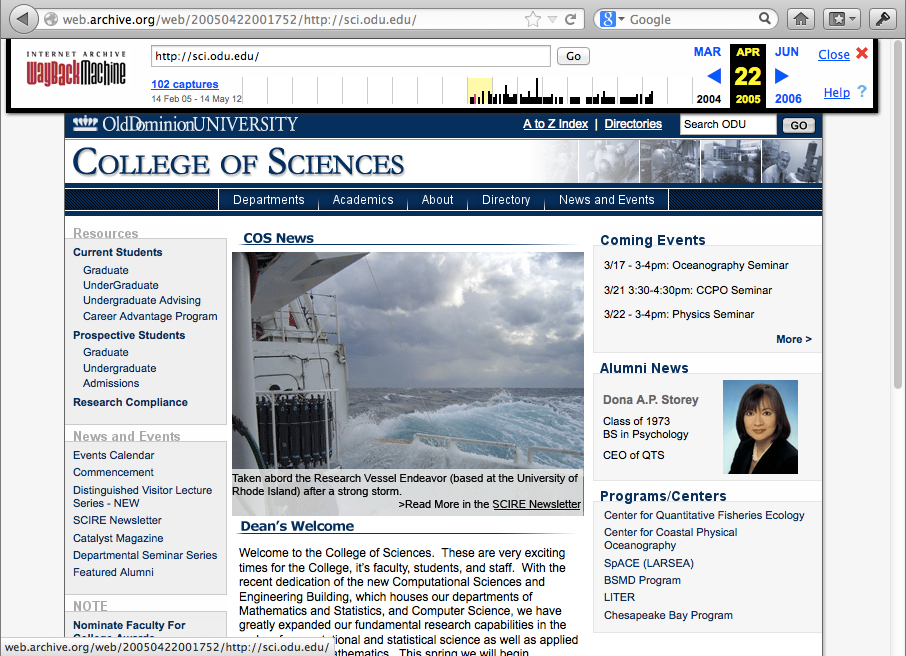This screenshot has width=906, height=656.
Task: Open Research Compliance link
Action: [x=130, y=403]
